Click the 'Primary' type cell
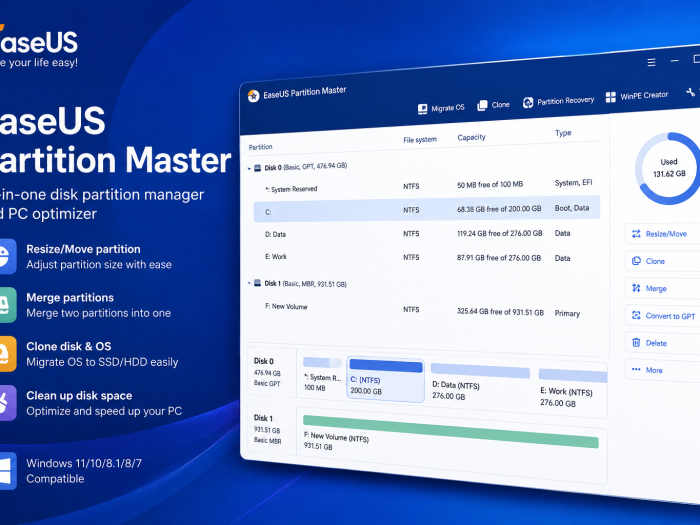This screenshot has height=525, width=700. 567,313
